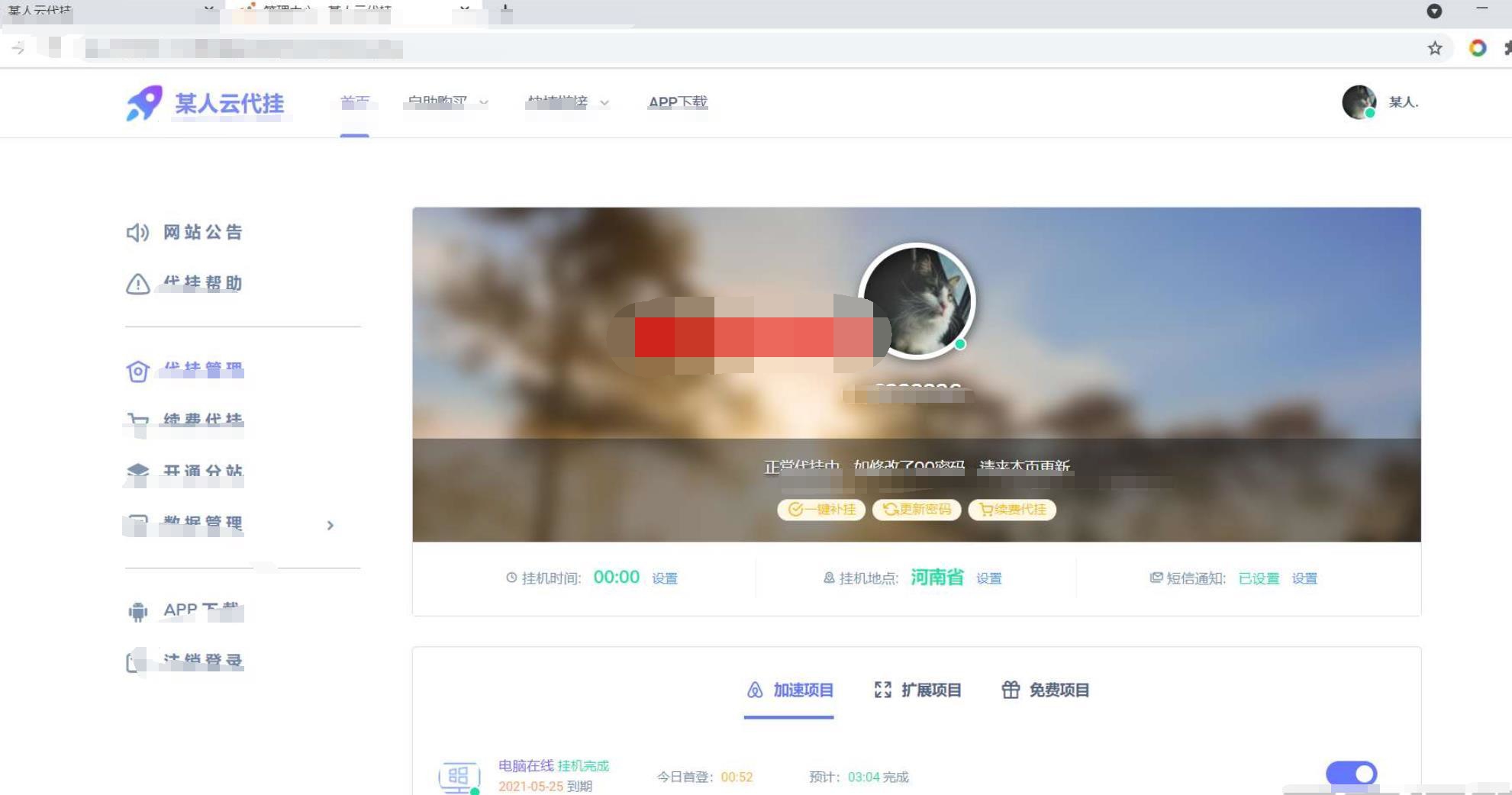Click 设置 next to 挂机时间
Screen dimensions: 1512x795
(664, 579)
